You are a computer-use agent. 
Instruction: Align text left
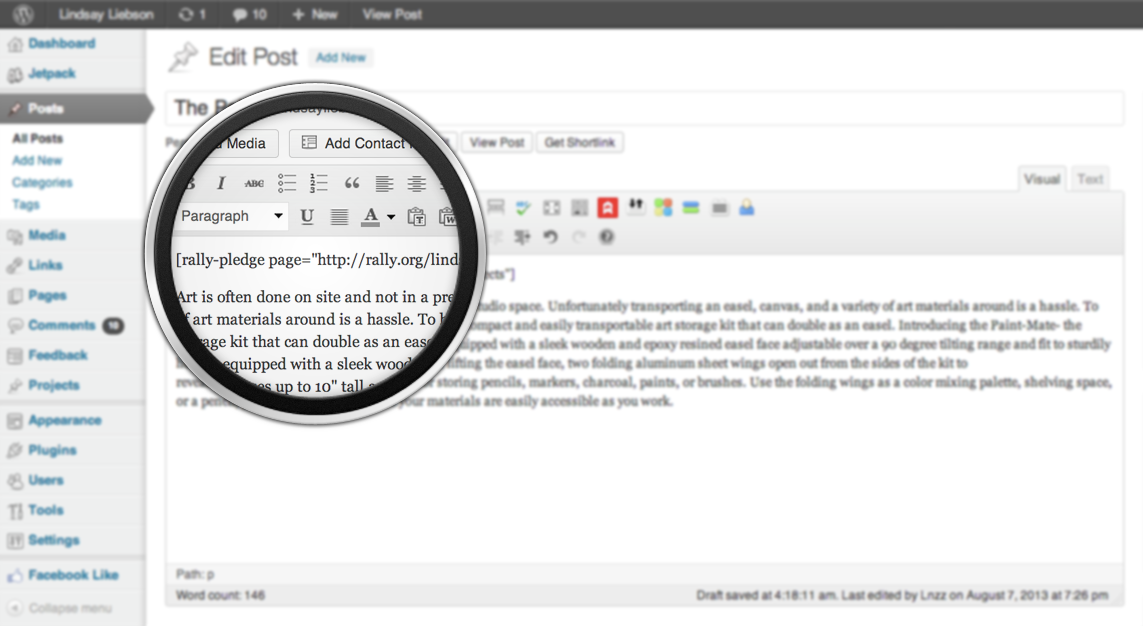tap(384, 184)
